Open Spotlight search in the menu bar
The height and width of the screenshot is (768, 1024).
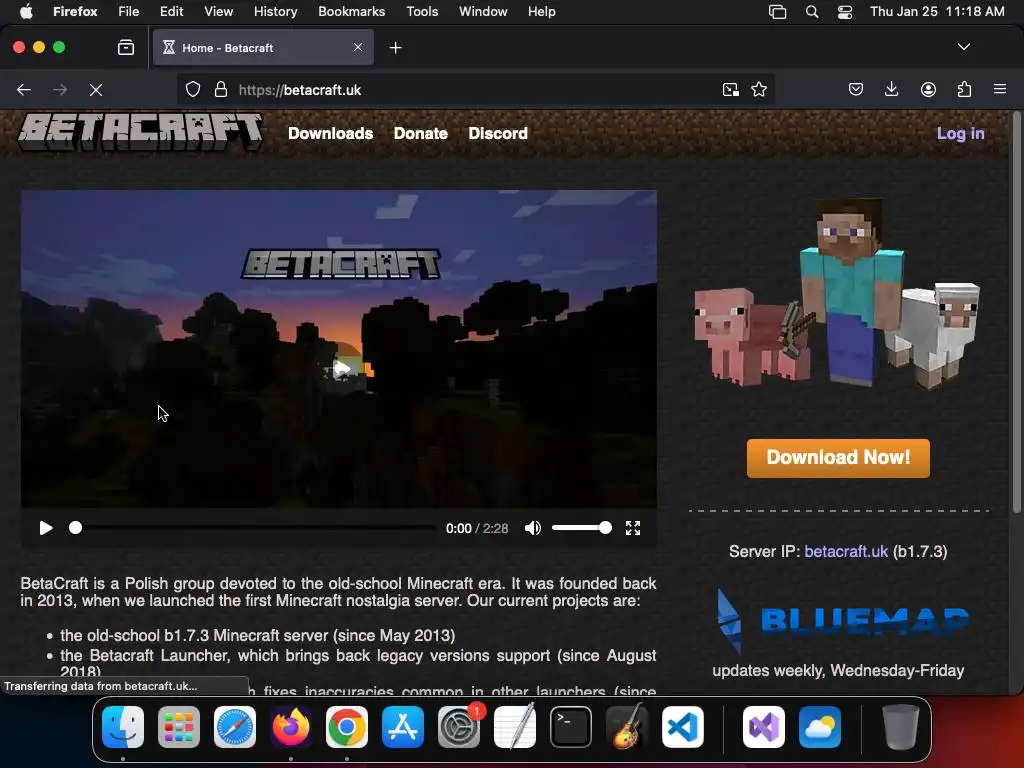[x=812, y=12]
